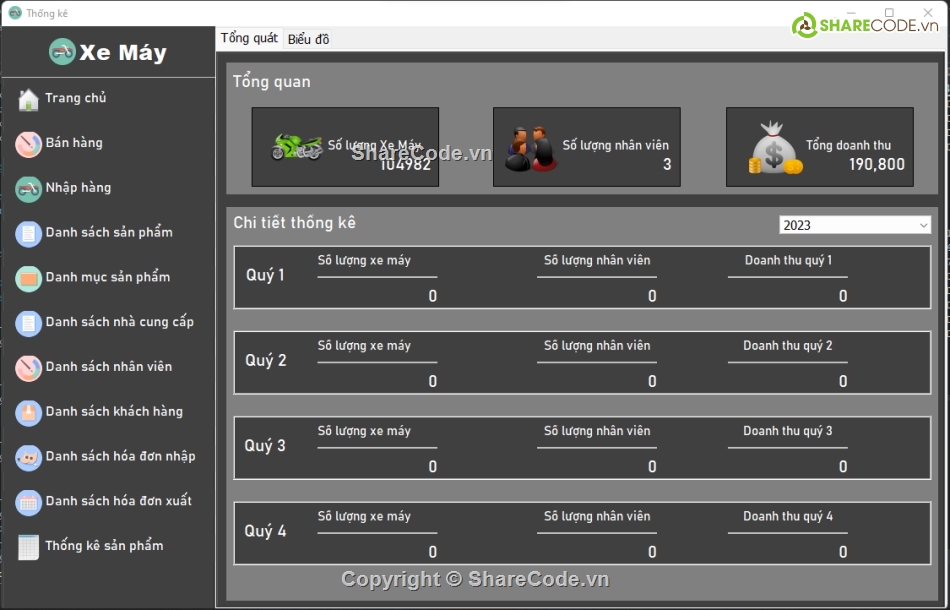Image resolution: width=950 pixels, height=610 pixels.
Task: Click the money bag Tổng doanh thu icon
Action: pyautogui.click(x=775, y=148)
